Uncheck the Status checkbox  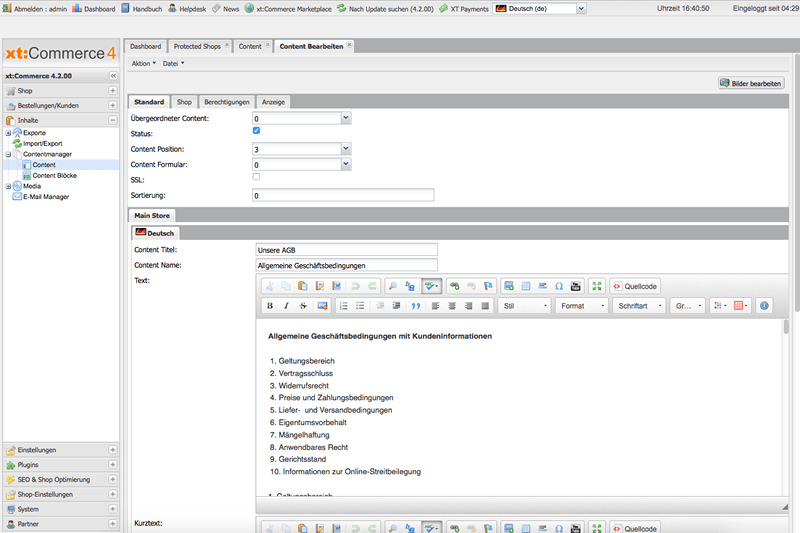tap(256, 131)
